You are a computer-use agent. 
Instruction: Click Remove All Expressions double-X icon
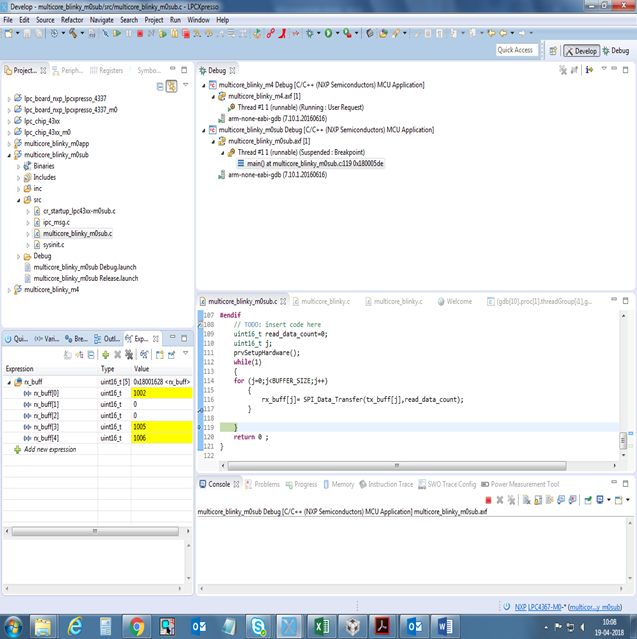[129, 355]
